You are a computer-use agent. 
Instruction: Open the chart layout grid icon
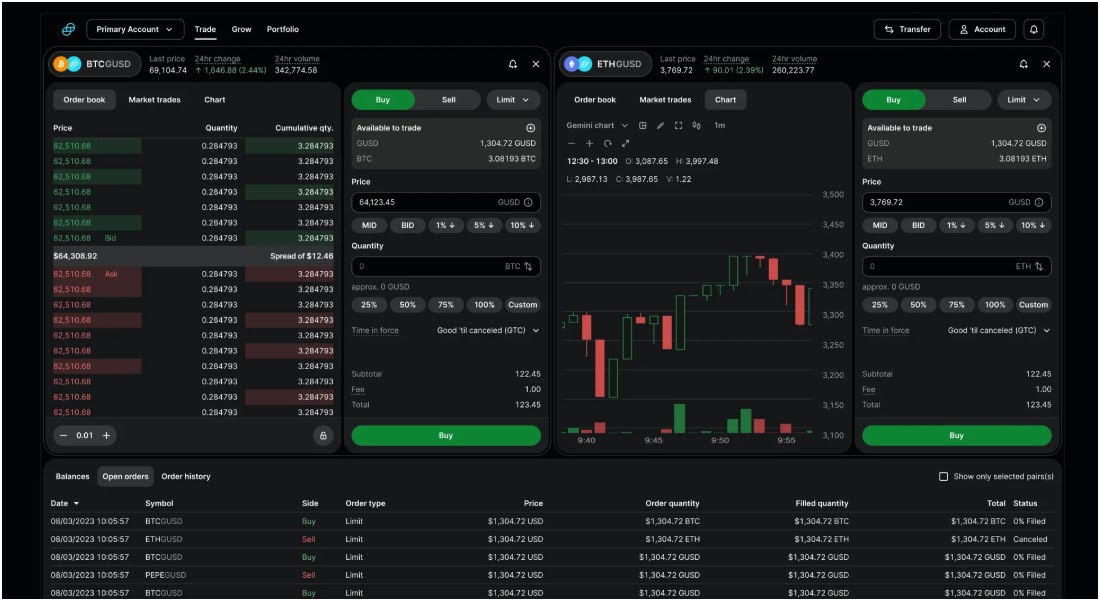[x=643, y=126]
